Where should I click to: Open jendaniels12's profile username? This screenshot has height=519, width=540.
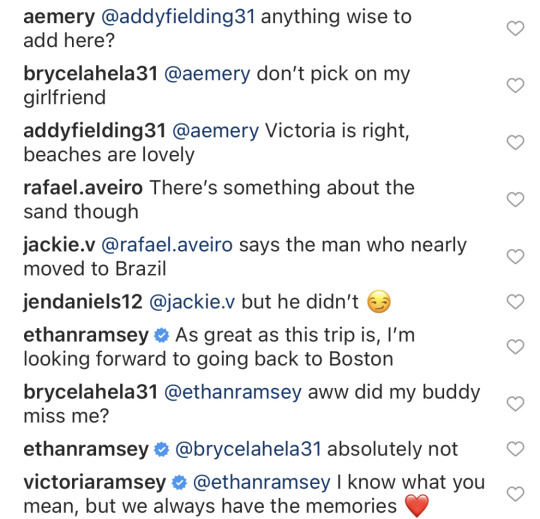(83, 302)
